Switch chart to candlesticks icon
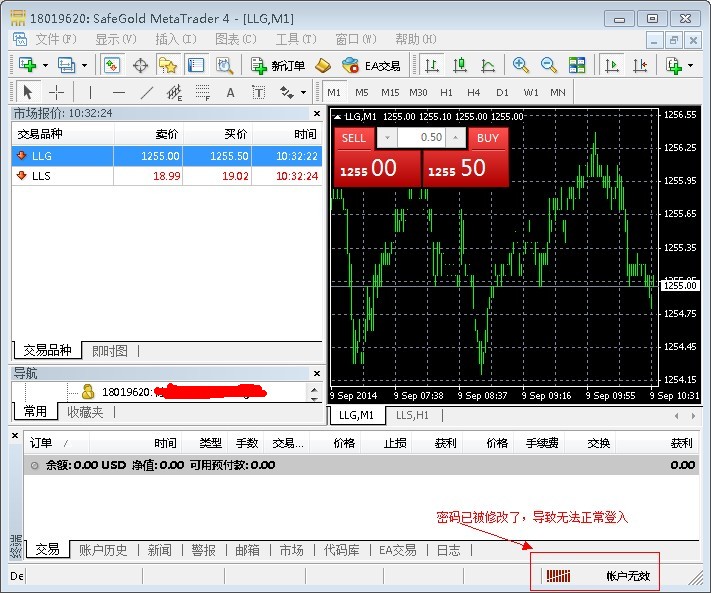The height and width of the screenshot is (593, 711). tap(460, 65)
